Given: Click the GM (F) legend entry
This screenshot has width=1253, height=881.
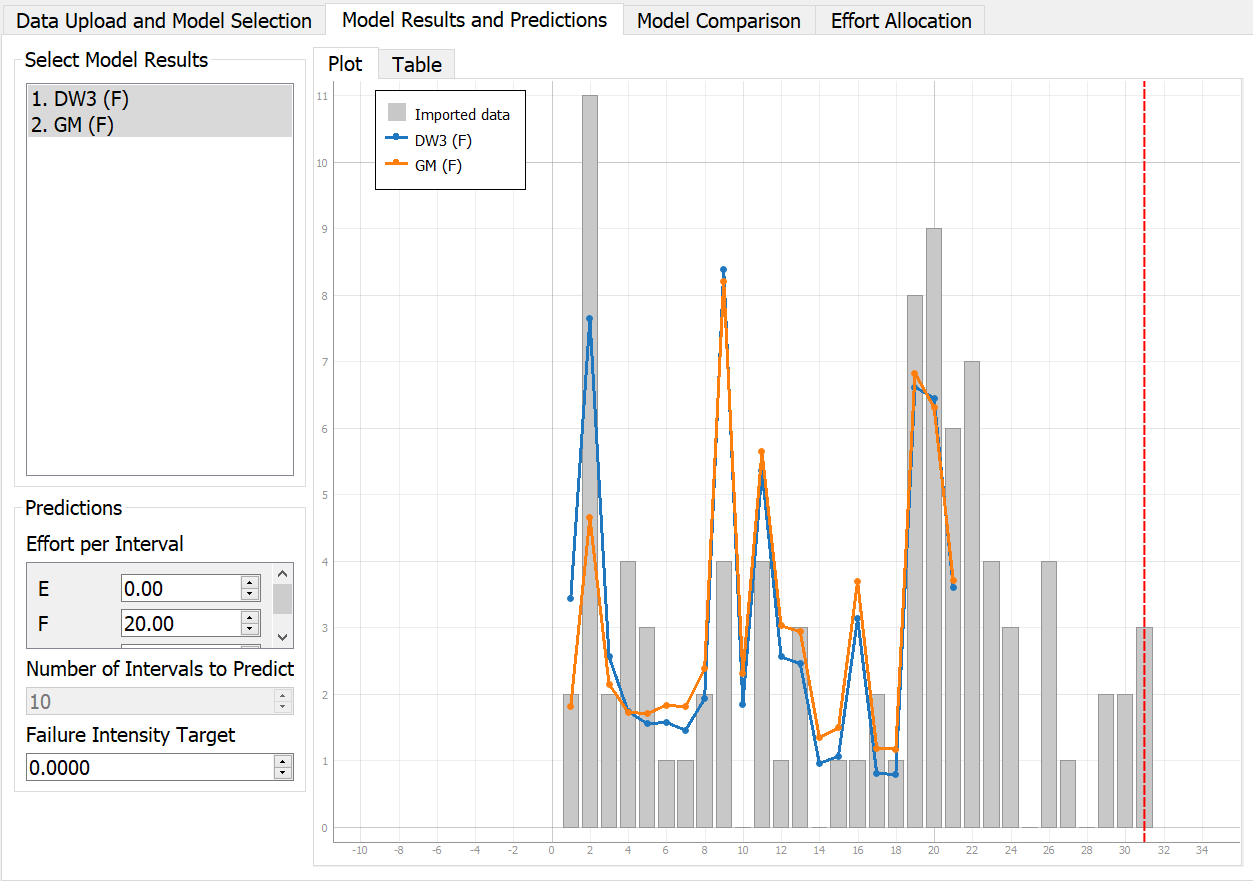Looking at the screenshot, I should 426,166.
